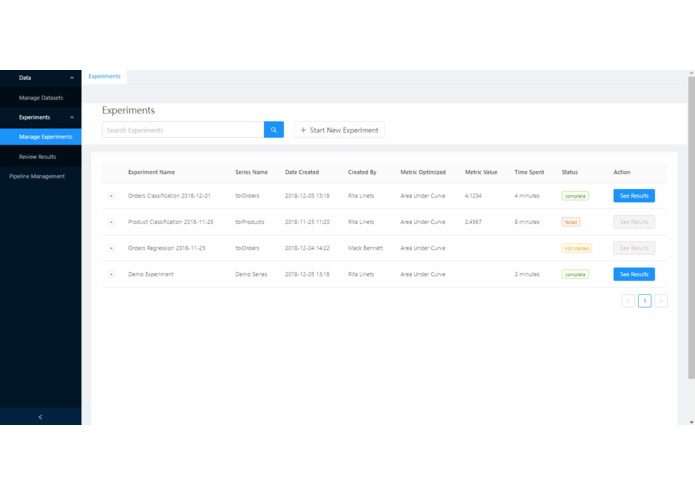Screen dimensions: 695x494
Task: Click the Time Spent column header
Action: (x=529, y=172)
